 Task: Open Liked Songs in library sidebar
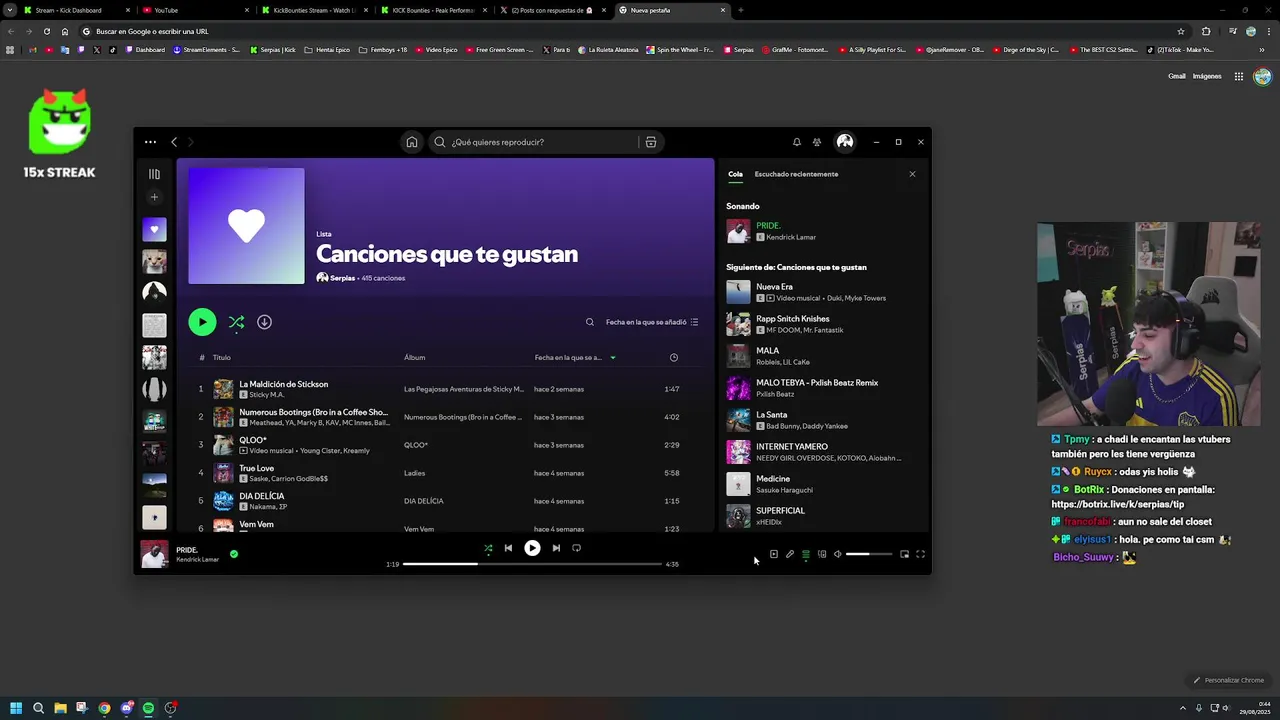154,230
